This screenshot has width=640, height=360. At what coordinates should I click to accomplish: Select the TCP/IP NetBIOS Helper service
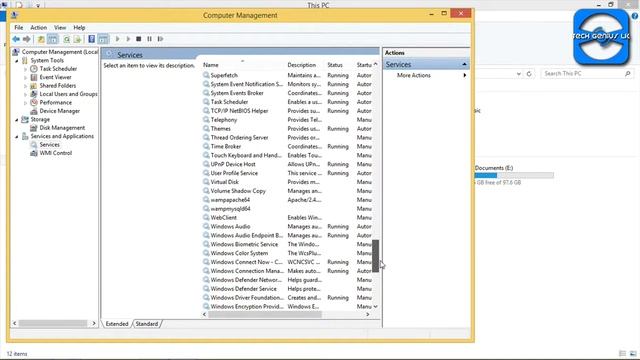[x=288, y=111]
